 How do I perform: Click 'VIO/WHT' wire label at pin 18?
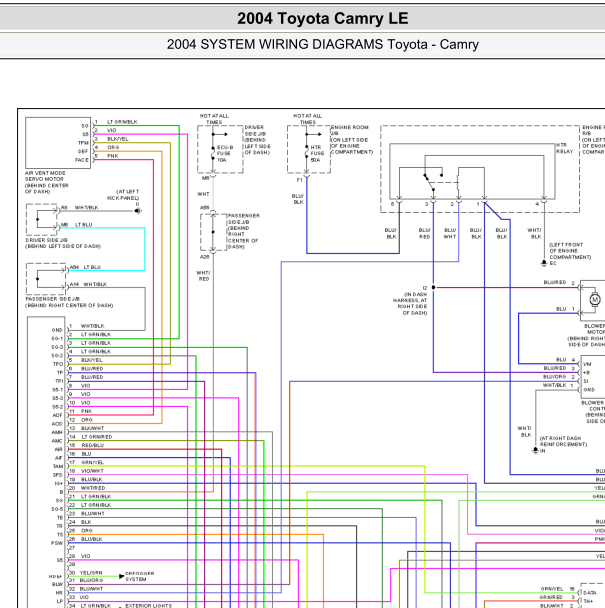(x=92, y=471)
